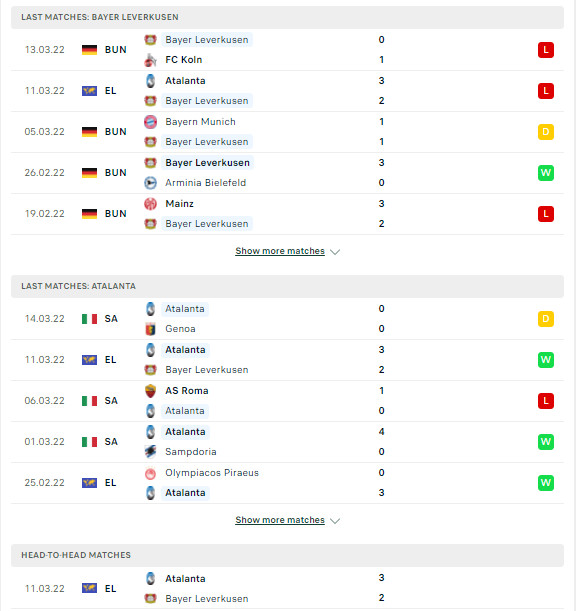The width and height of the screenshot is (576, 611).
Task: Expand more Bayer Leverkusen matches via chevron
Action: pyautogui.click(x=335, y=252)
